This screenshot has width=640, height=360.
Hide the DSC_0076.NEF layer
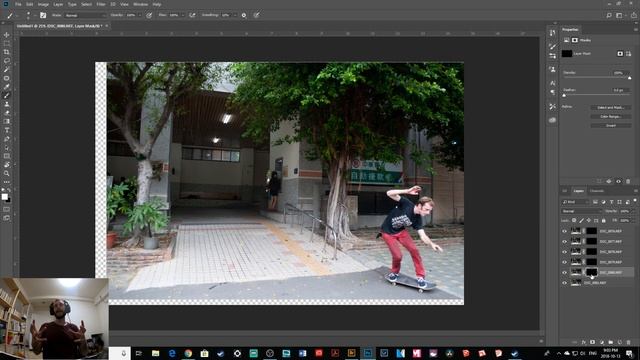pyautogui.click(x=564, y=231)
